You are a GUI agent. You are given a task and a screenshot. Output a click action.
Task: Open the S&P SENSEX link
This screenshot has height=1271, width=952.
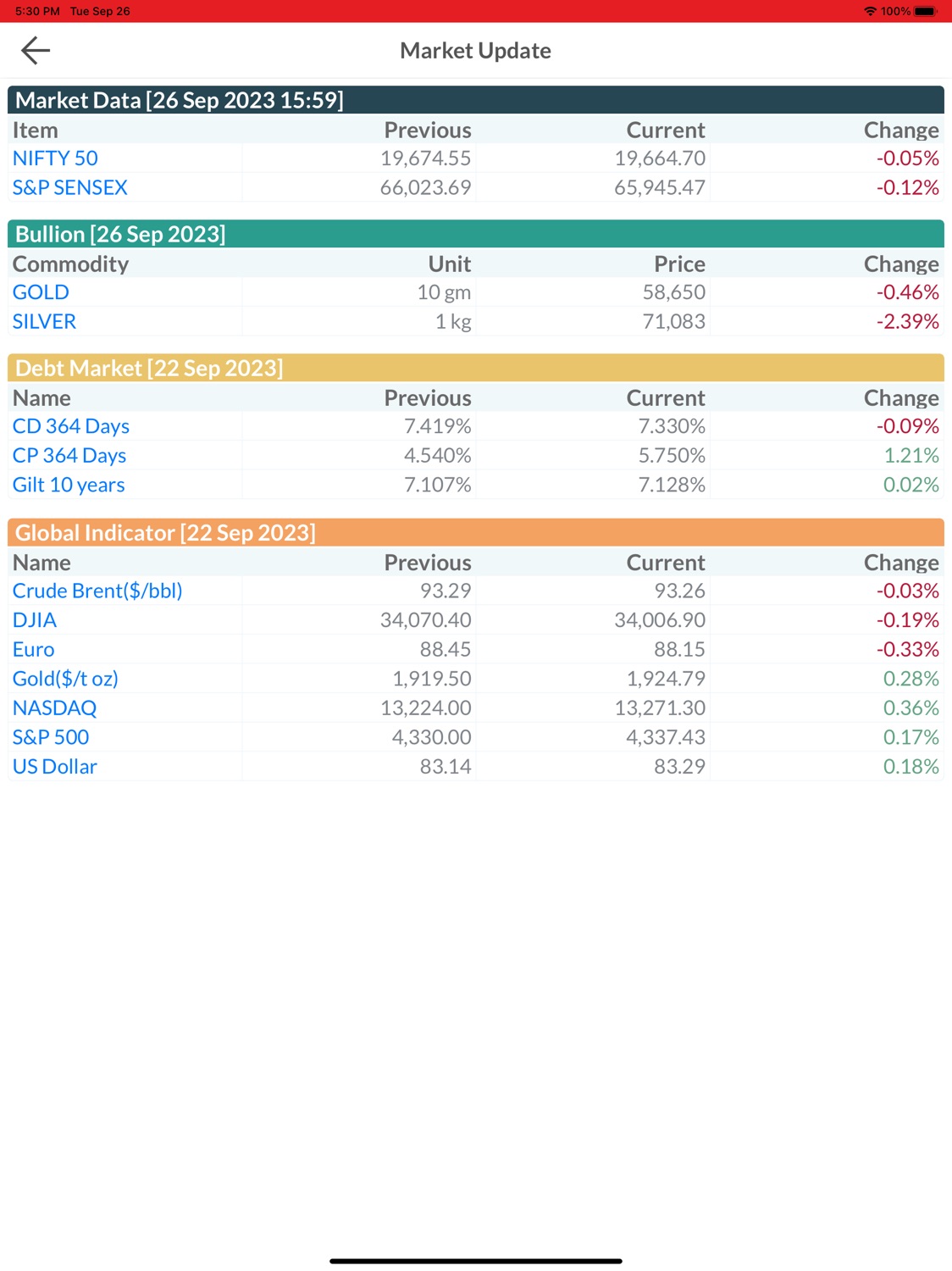coord(69,187)
